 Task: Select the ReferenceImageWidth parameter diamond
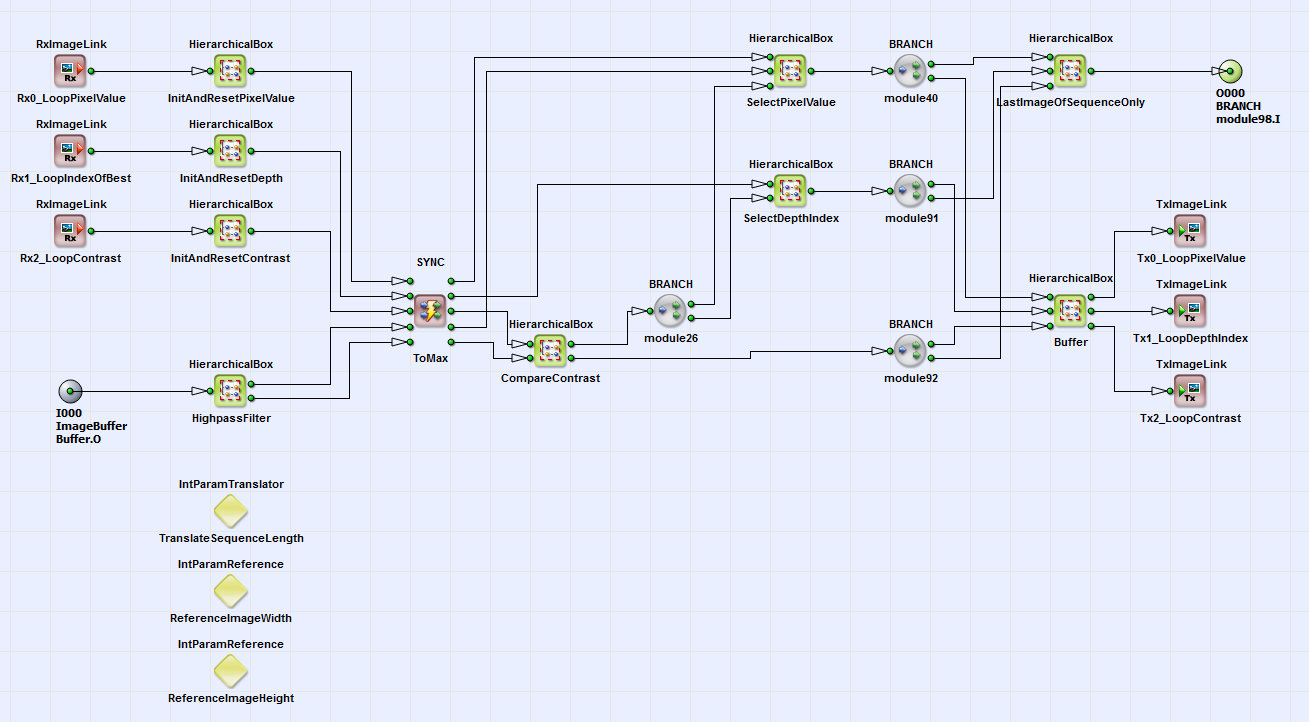[231, 591]
